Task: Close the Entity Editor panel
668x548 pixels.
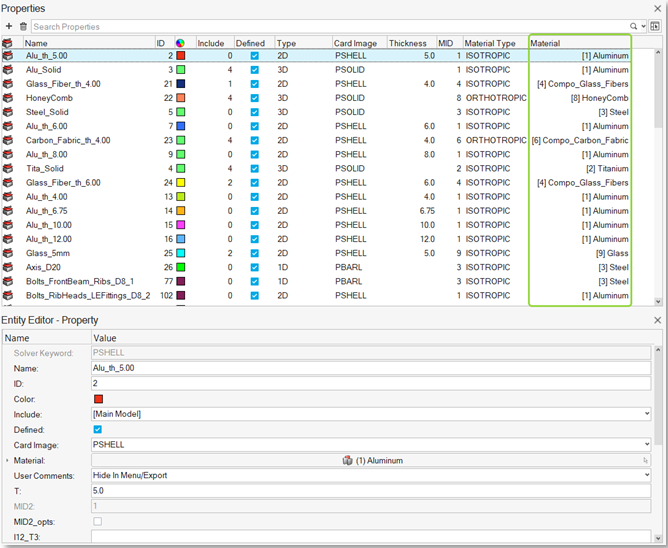Action: coord(657,320)
